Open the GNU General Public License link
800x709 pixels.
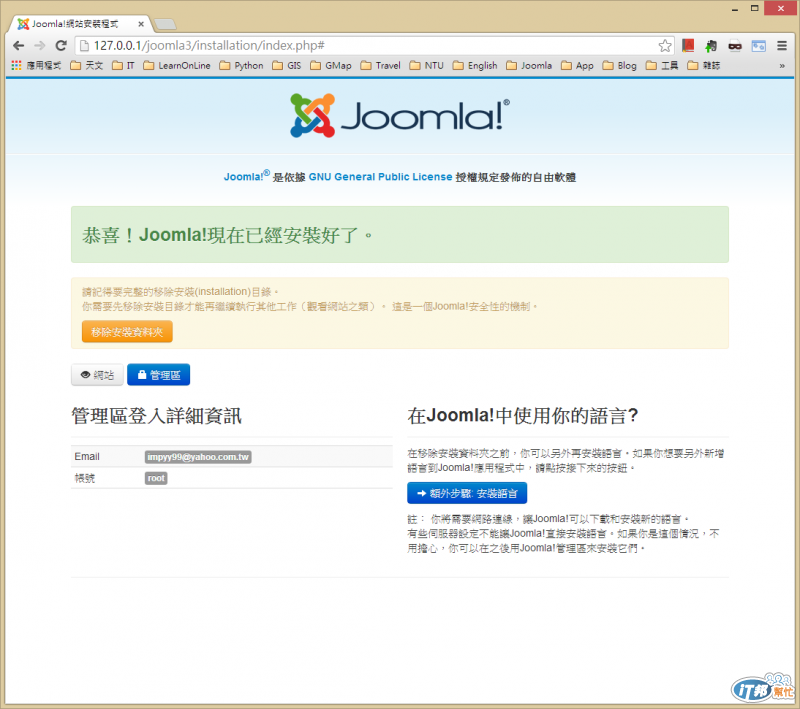point(380,177)
